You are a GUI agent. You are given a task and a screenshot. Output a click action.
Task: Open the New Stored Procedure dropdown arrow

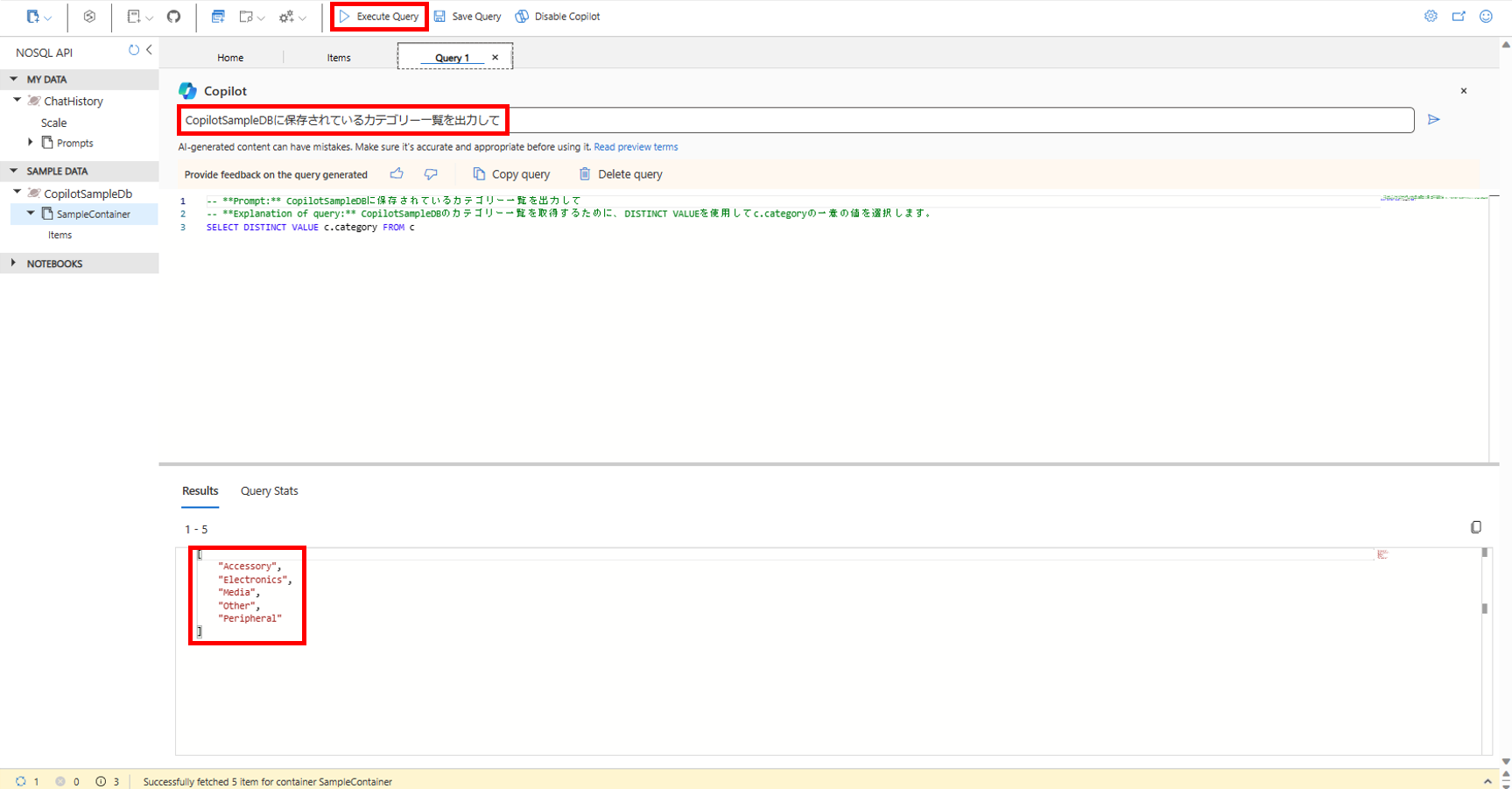click(261, 18)
